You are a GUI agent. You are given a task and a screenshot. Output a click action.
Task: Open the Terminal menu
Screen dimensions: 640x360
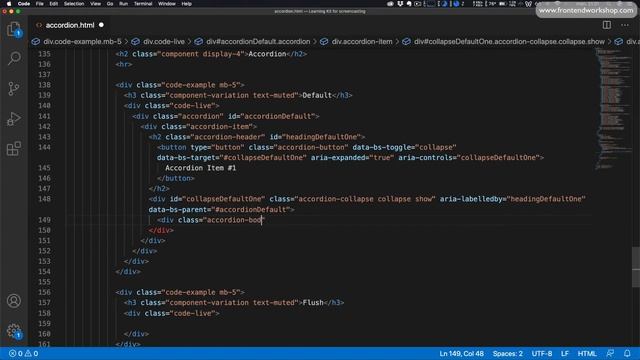(x=143, y=4)
